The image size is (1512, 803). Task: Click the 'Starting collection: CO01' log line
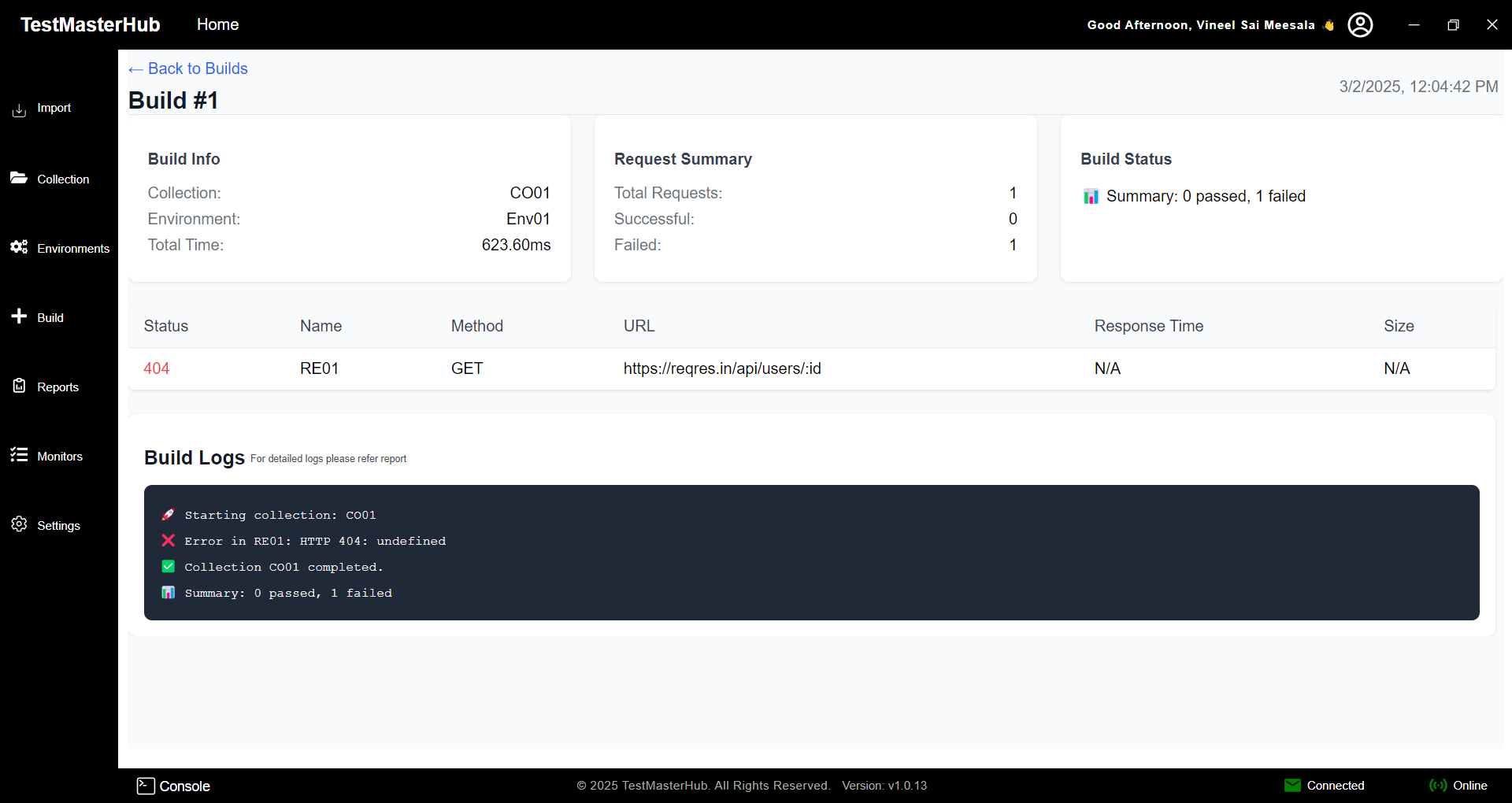(x=280, y=515)
